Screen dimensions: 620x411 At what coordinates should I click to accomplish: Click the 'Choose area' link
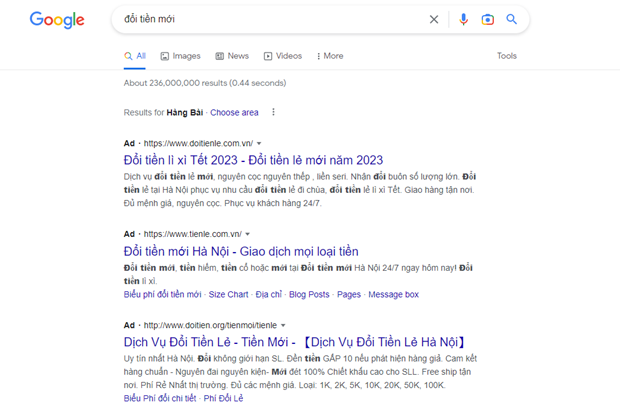pos(234,112)
